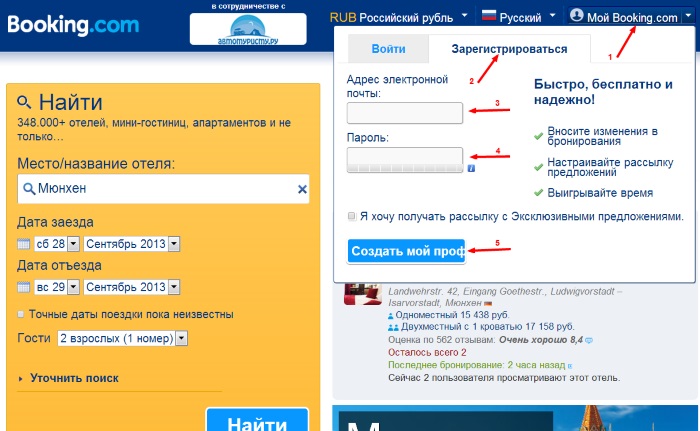The height and width of the screenshot is (431, 700).
Task: Open the check-in month dropdown Сентябрь 2013
Action: (132, 244)
